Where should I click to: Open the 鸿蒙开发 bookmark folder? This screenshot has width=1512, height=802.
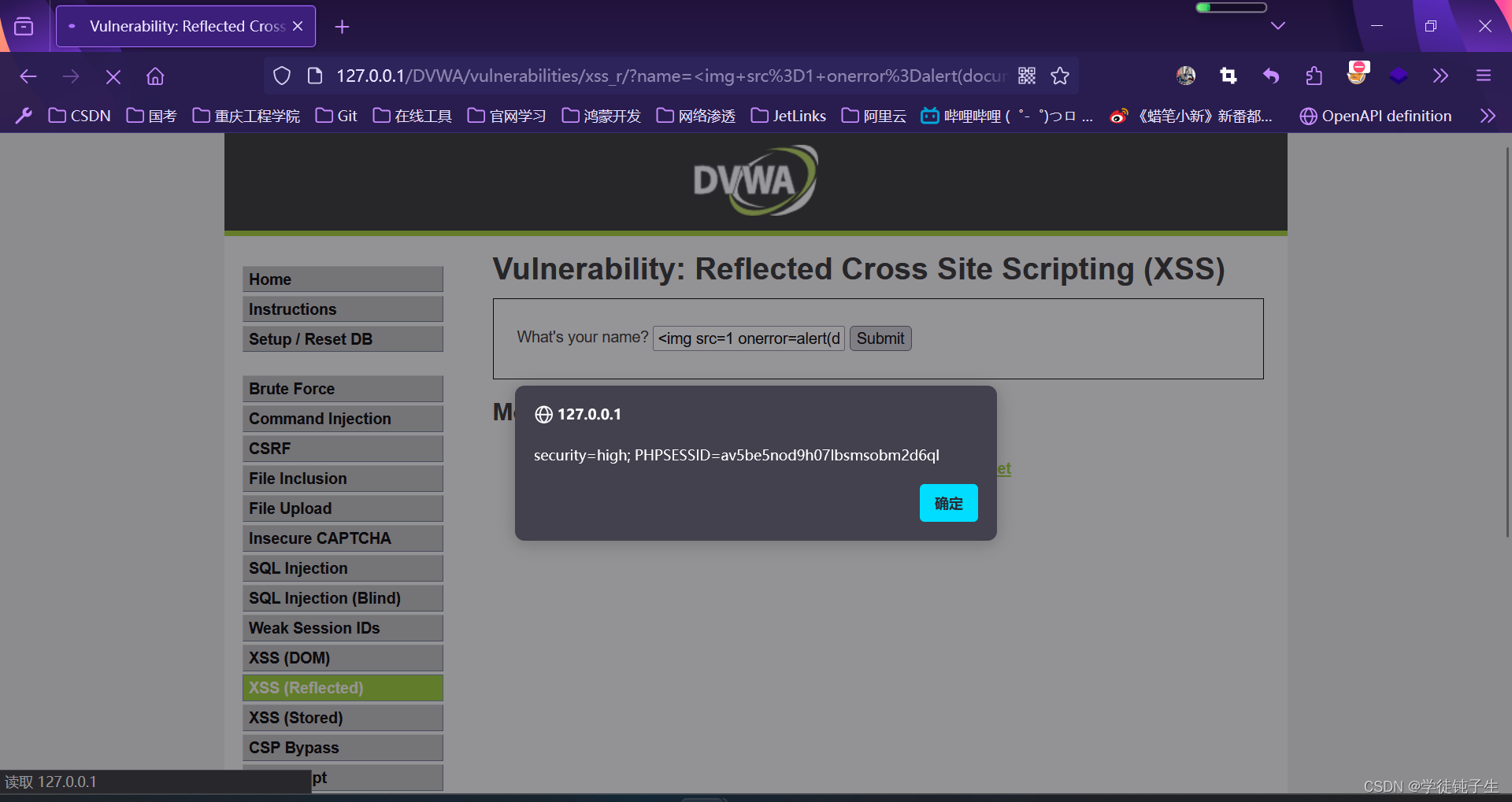(x=602, y=116)
